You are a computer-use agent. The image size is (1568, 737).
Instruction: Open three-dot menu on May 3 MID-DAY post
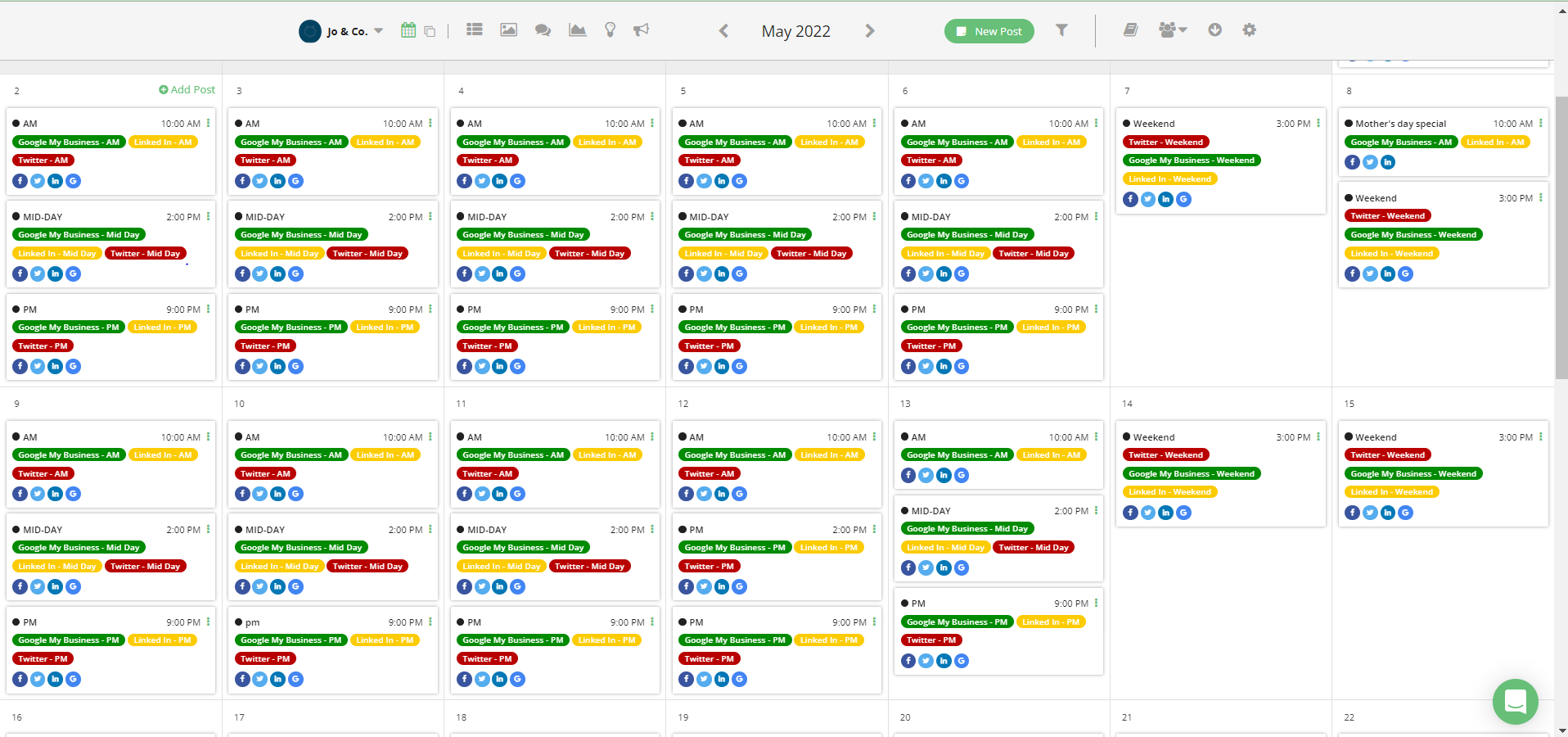point(430,217)
